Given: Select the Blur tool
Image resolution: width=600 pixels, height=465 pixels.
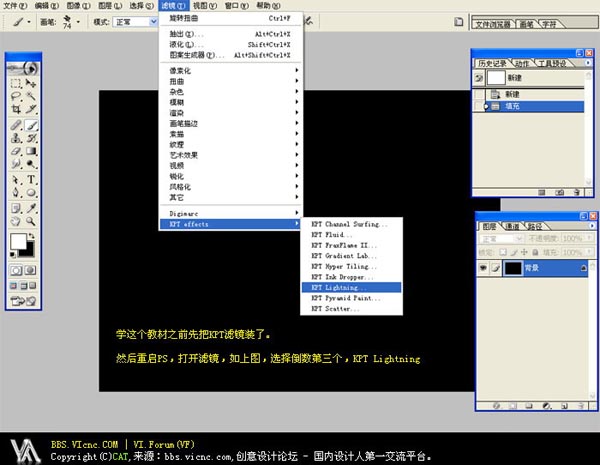Looking at the screenshot, I should (x=16, y=164).
